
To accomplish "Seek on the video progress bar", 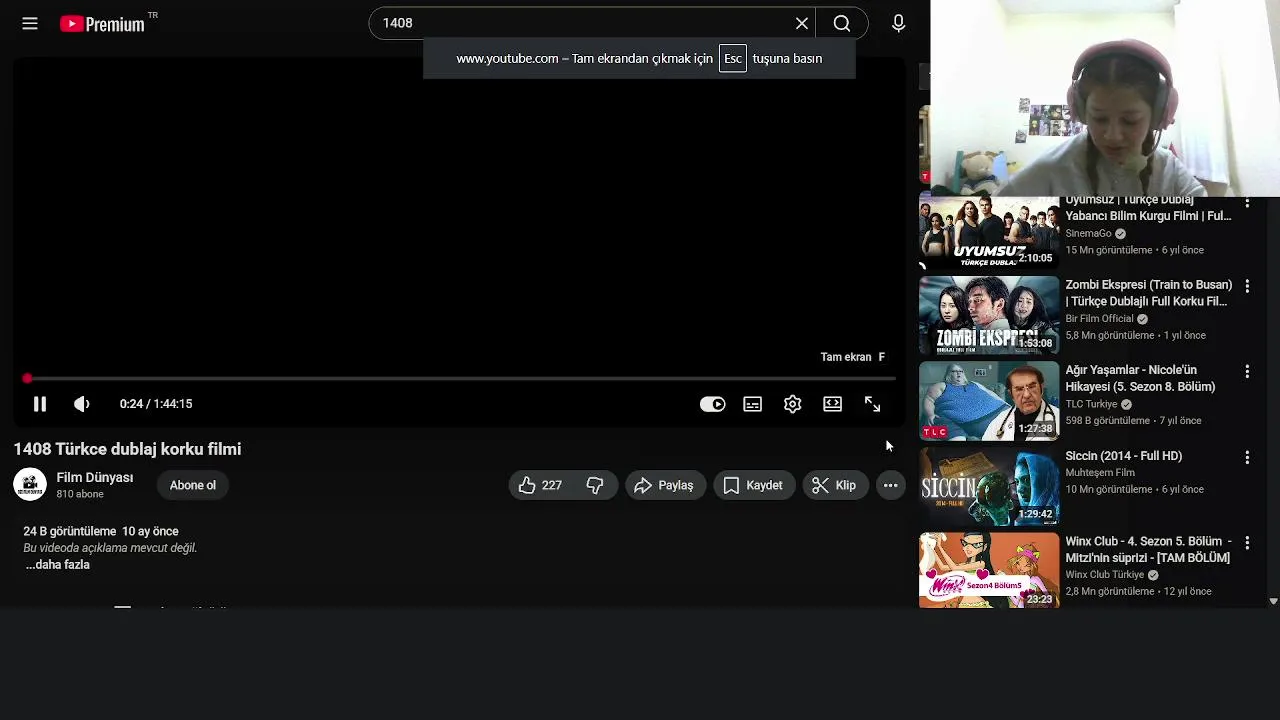I will [460, 379].
